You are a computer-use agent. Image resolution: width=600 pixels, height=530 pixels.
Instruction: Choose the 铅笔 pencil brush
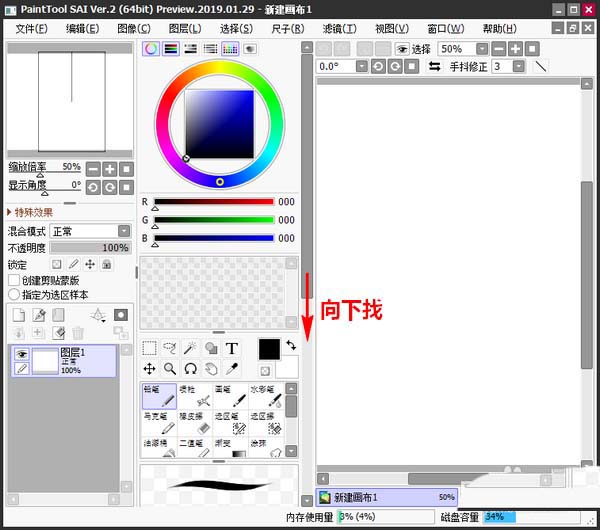(x=159, y=396)
